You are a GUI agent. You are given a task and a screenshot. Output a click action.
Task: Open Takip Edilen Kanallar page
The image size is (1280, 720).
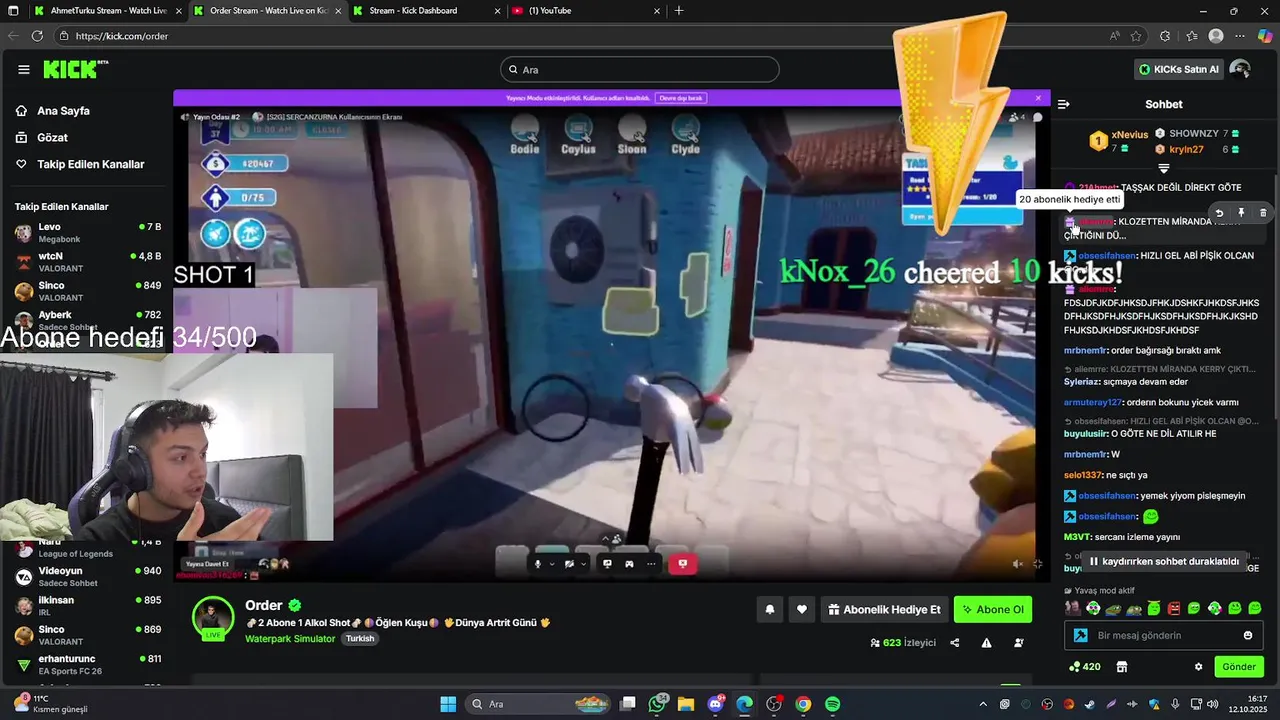90,164
